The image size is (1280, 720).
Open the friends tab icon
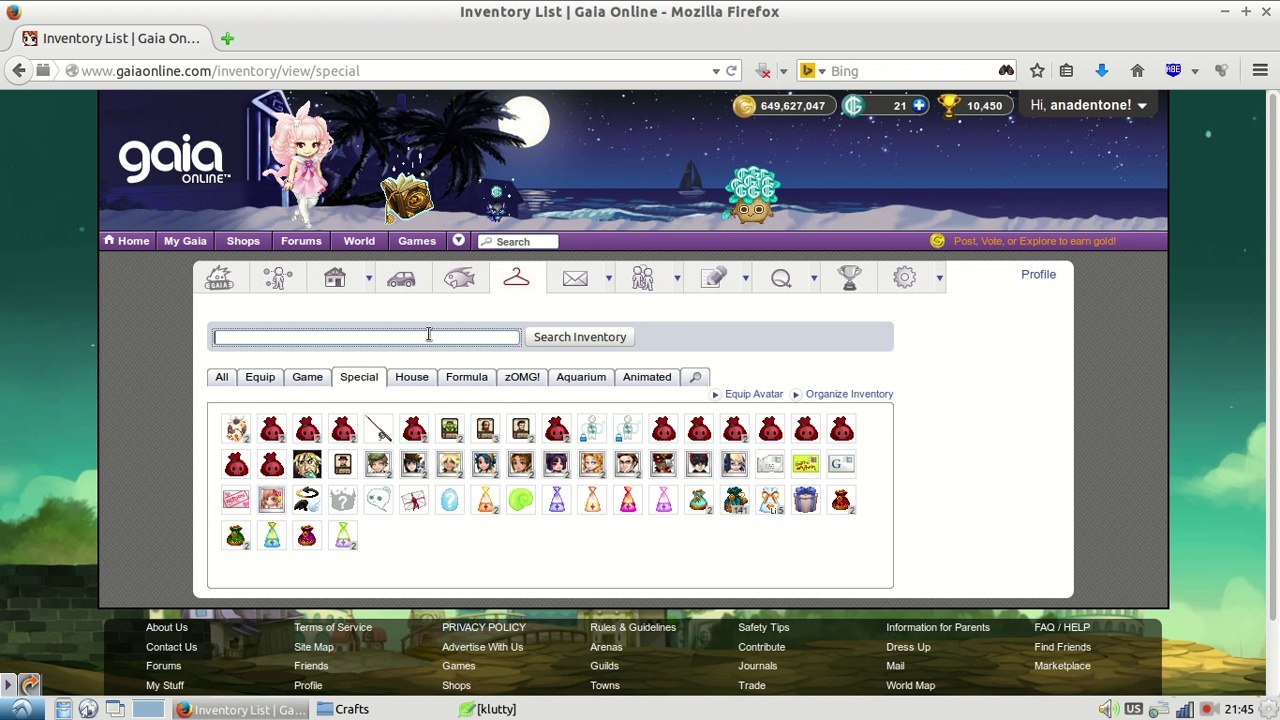point(642,278)
